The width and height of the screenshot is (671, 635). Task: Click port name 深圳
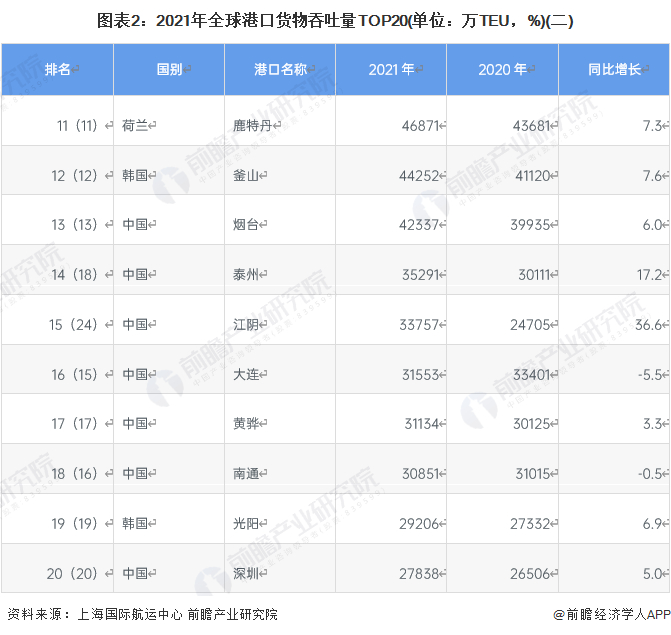246,574
